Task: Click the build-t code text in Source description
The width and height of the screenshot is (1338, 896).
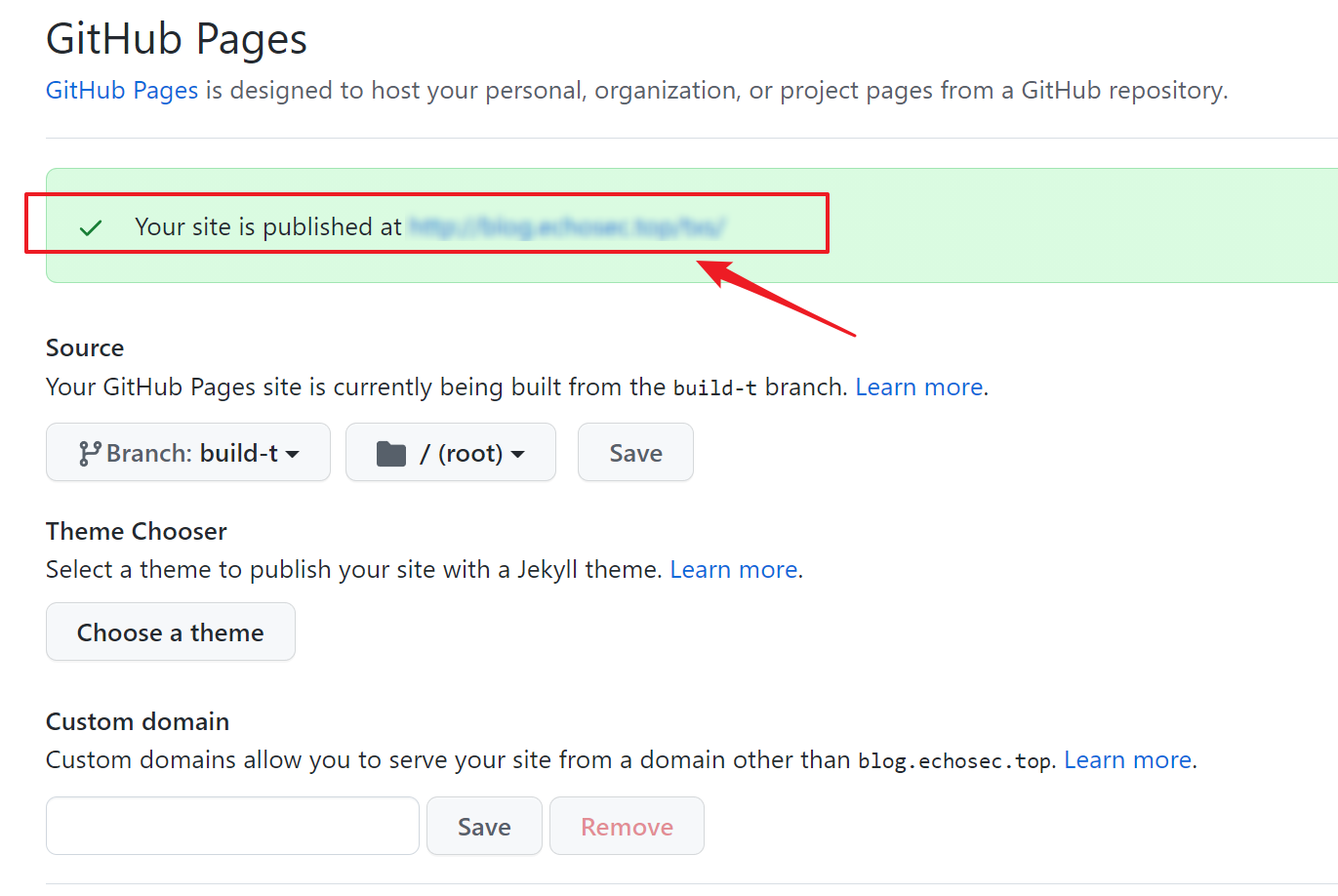Action: [714, 387]
